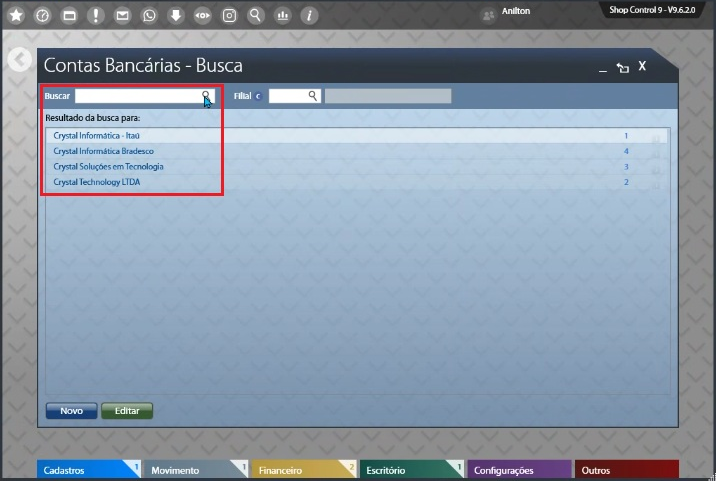This screenshot has width=716, height=487.
Task: Click the download arrow icon
Action: (x=175, y=16)
